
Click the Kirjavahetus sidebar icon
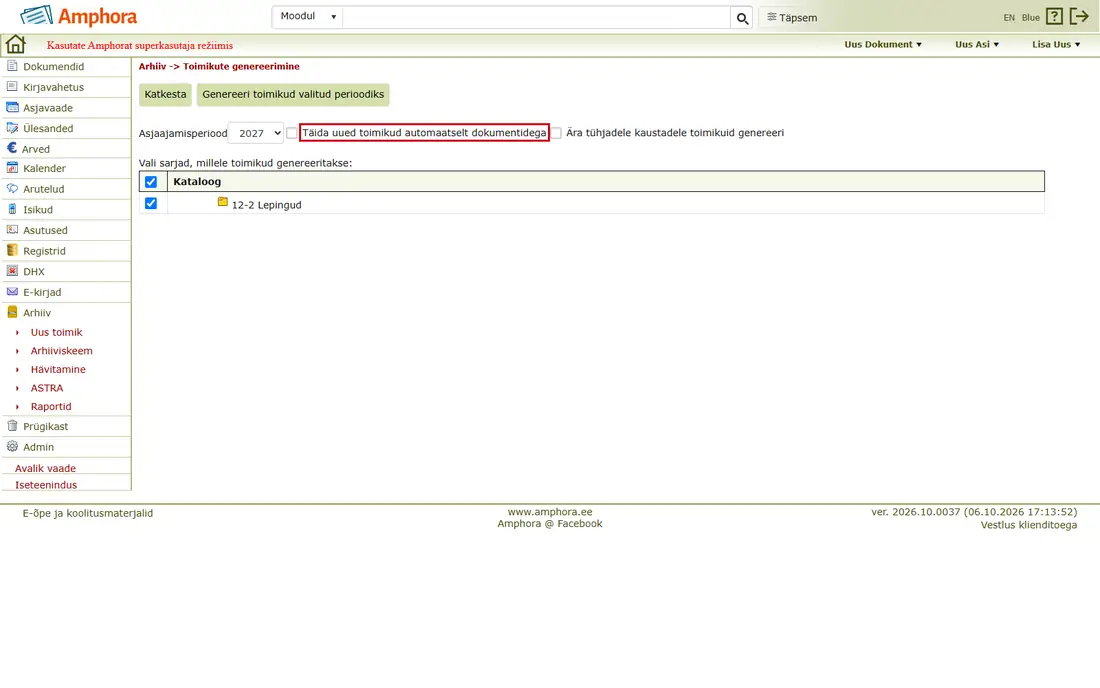(x=12, y=86)
